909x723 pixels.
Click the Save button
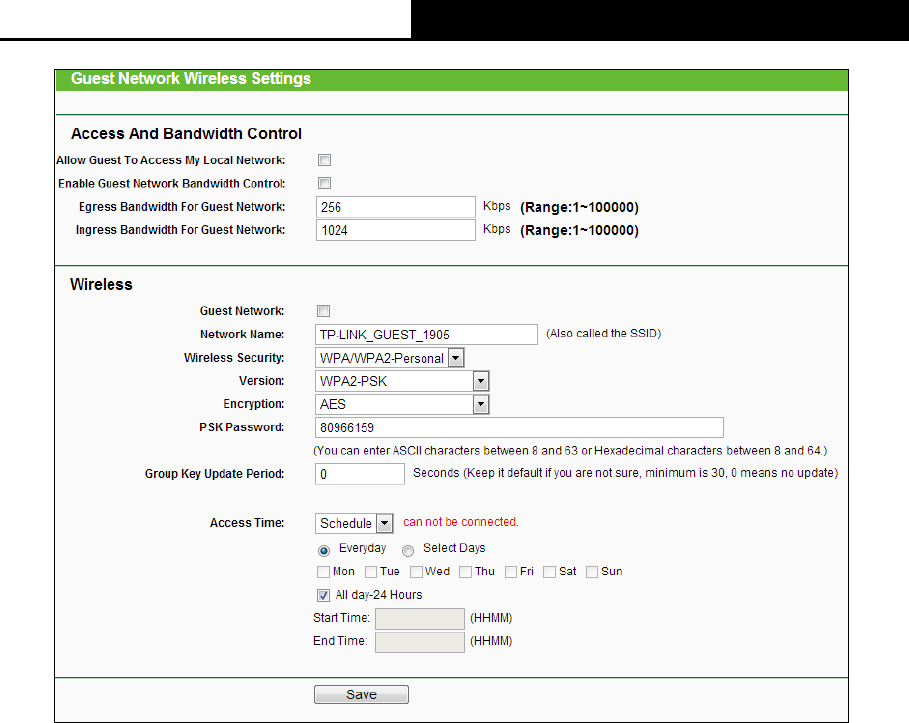tap(361, 695)
